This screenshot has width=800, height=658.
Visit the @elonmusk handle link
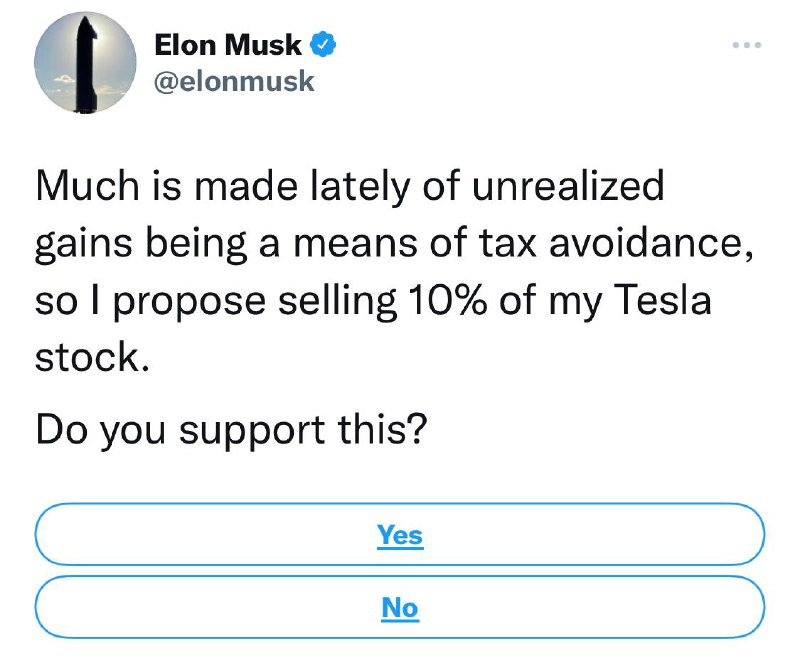(234, 82)
